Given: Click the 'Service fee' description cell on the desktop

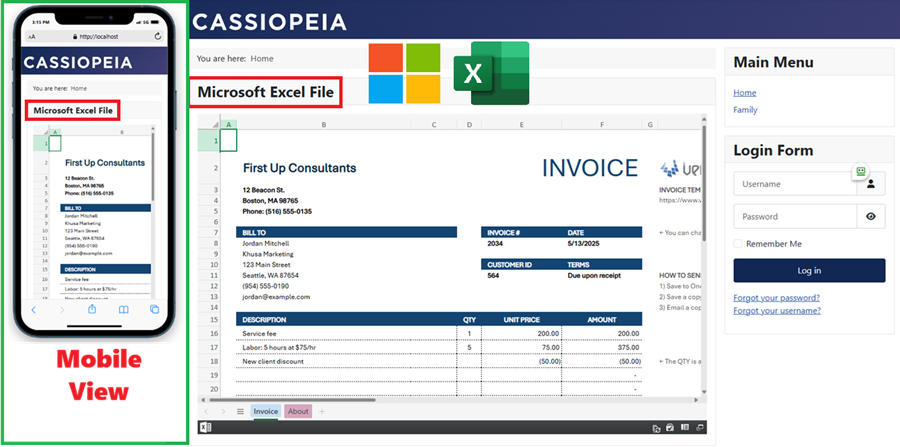Looking at the screenshot, I should tap(259, 333).
